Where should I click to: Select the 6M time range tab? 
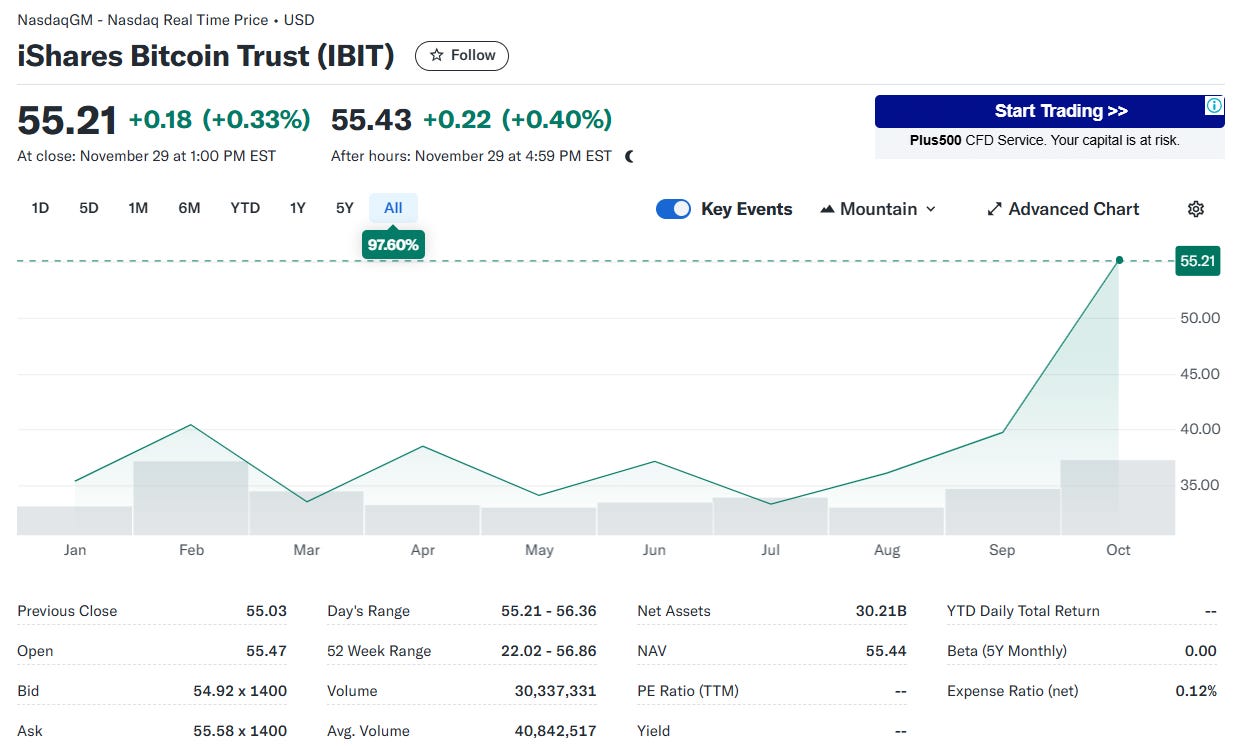pos(189,208)
